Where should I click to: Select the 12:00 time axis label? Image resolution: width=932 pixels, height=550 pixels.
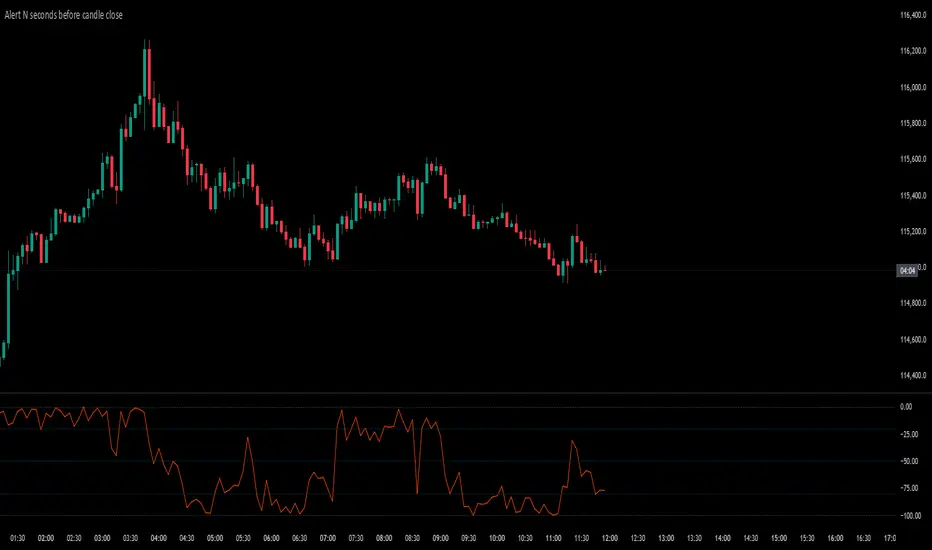pyautogui.click(x=610, y=538)
